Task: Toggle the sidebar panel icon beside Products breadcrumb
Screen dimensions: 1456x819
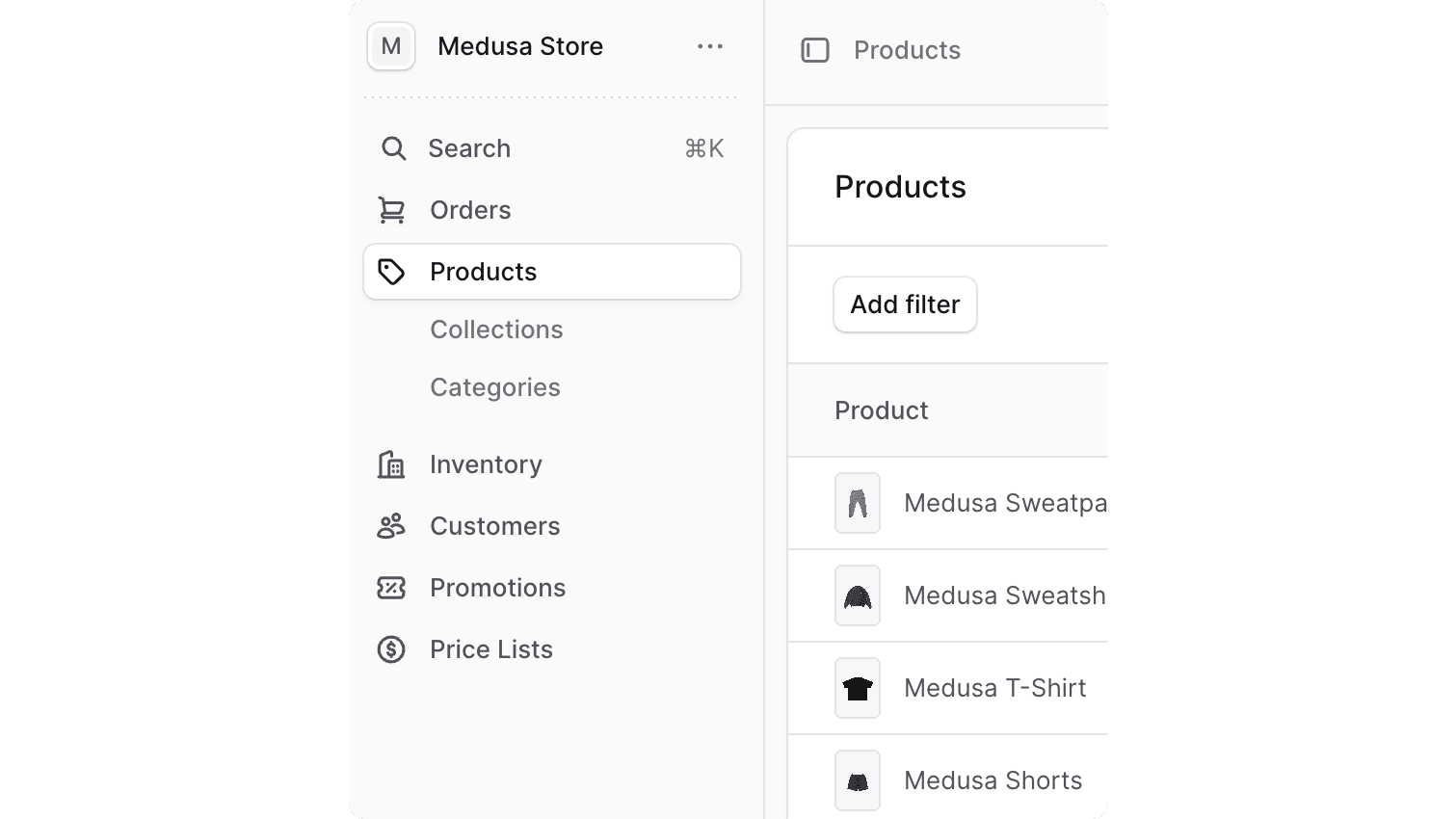Action: tap(815, 49)
